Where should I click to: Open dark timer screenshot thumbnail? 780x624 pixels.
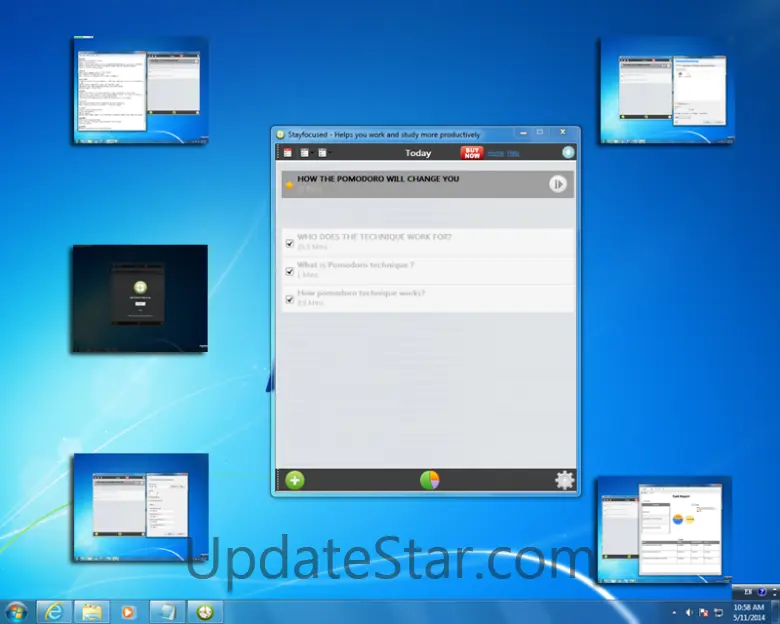(140, 299)
